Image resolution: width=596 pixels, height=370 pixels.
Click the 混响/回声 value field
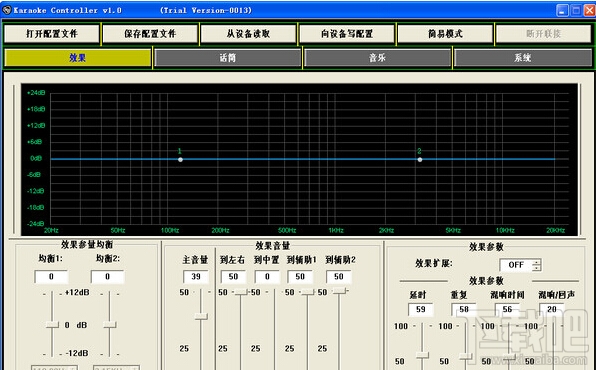pyautogui.click(x=552, y=309)
